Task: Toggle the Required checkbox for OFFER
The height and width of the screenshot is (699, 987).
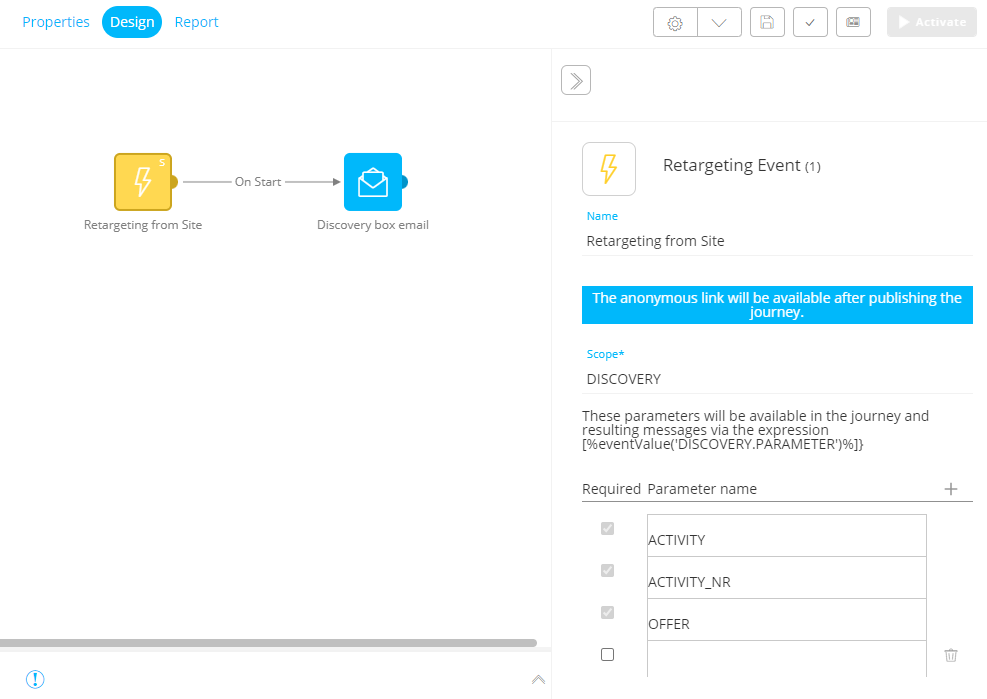Action: coord(607,612)
